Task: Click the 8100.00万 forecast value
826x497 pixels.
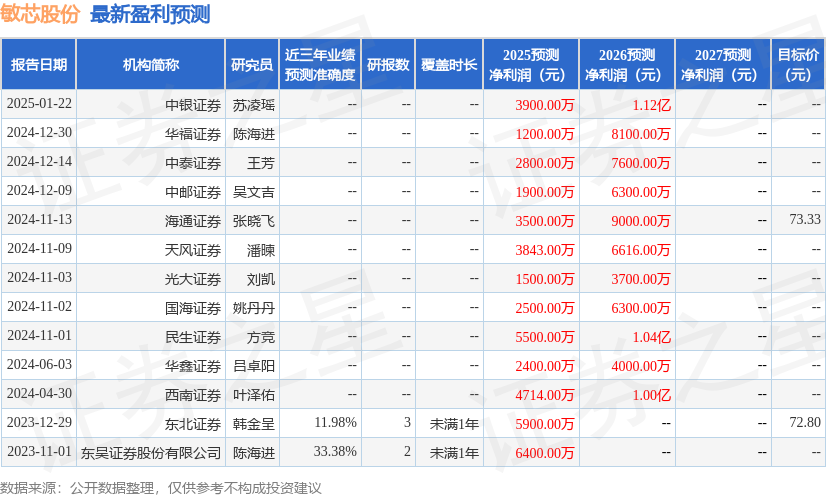Action: point(641,134)
